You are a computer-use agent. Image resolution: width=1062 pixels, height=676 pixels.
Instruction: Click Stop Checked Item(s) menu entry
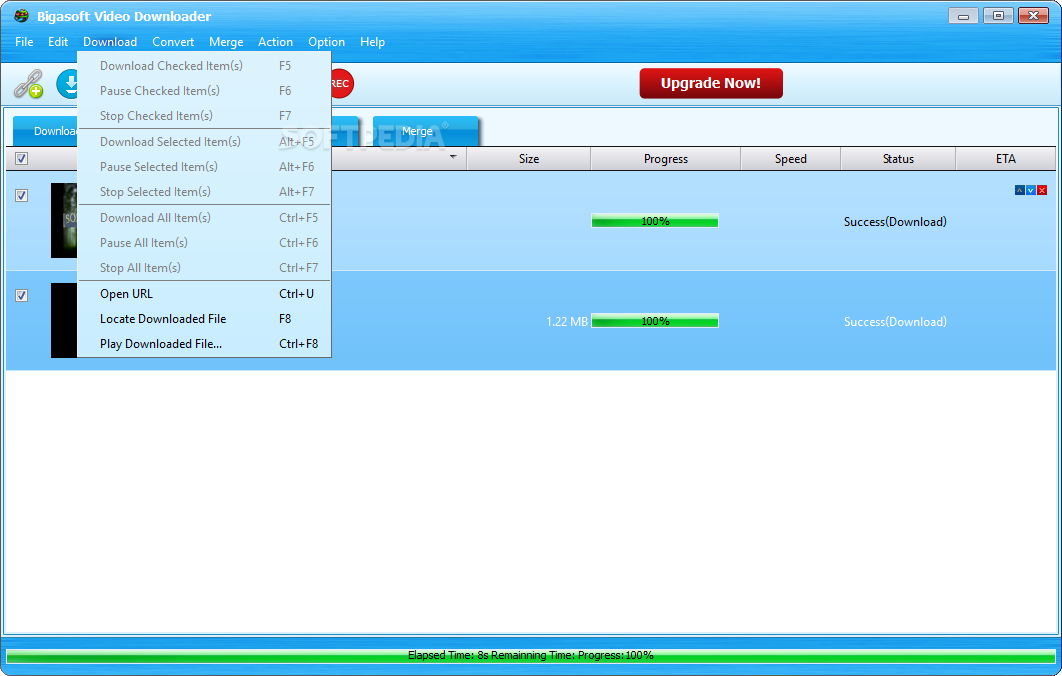point(205,116)
